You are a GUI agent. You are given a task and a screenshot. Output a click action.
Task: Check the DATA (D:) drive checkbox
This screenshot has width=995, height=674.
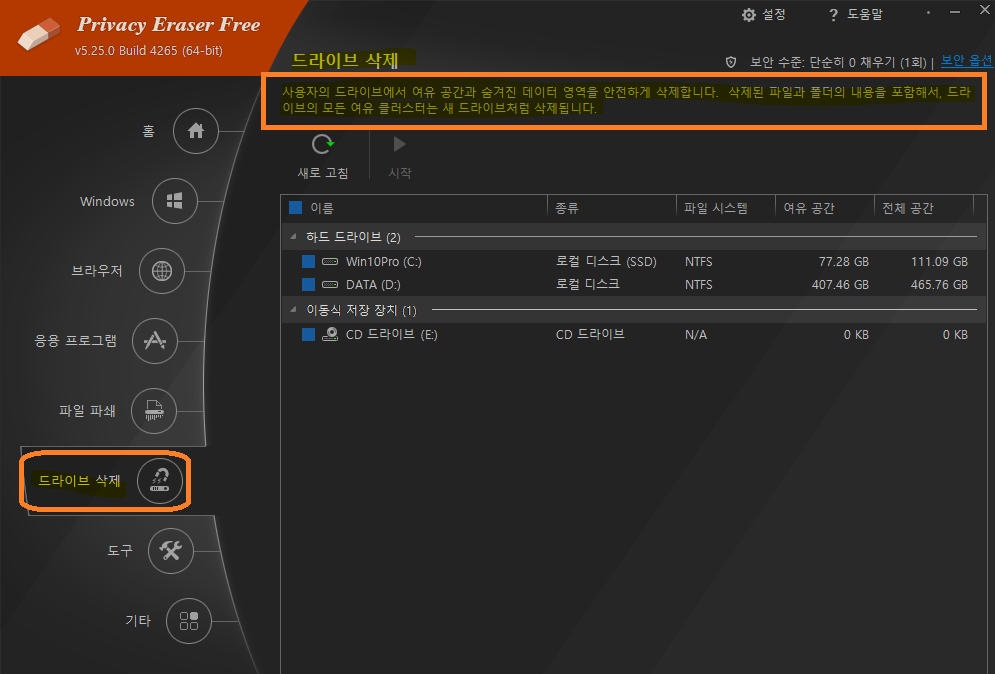coord(308,284)
